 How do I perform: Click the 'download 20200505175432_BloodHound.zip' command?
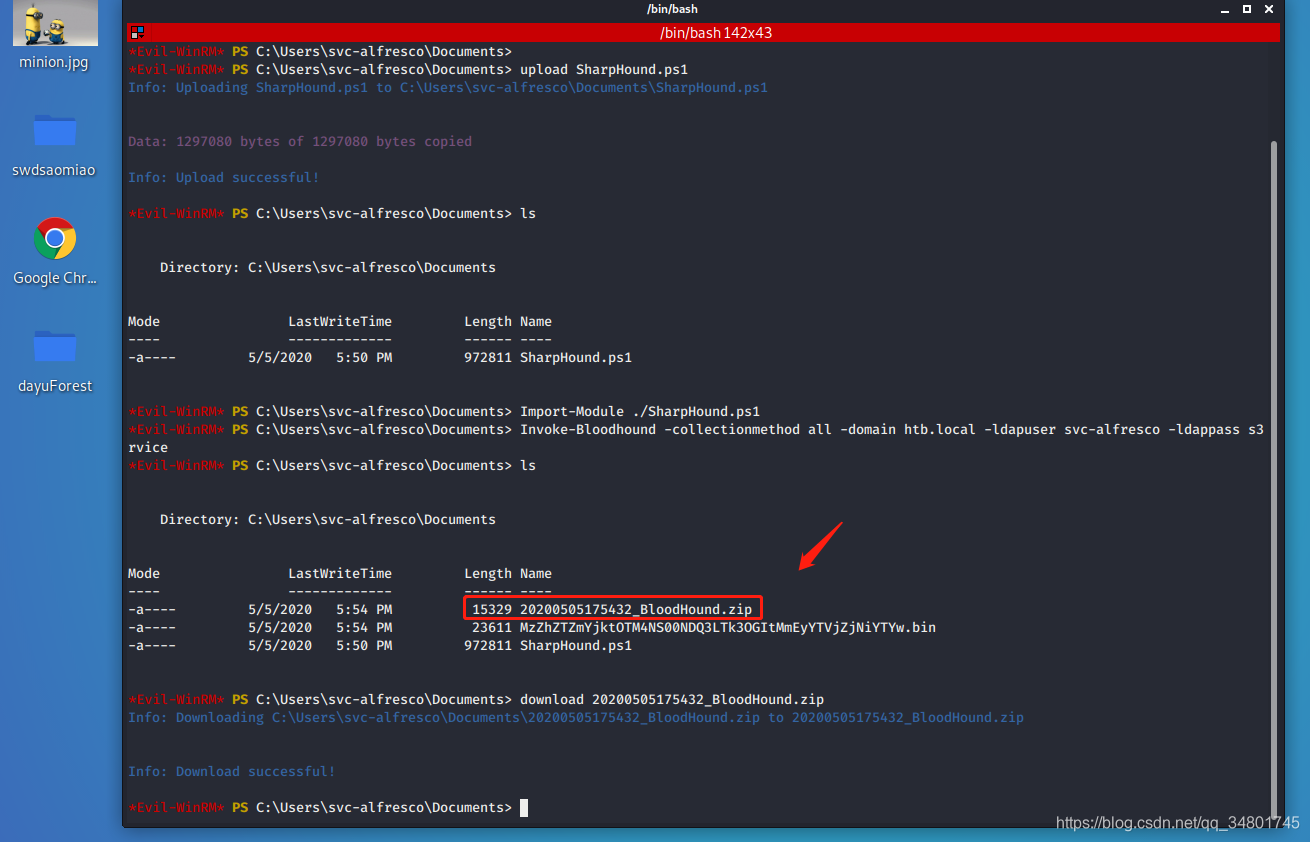pos(672,700)
